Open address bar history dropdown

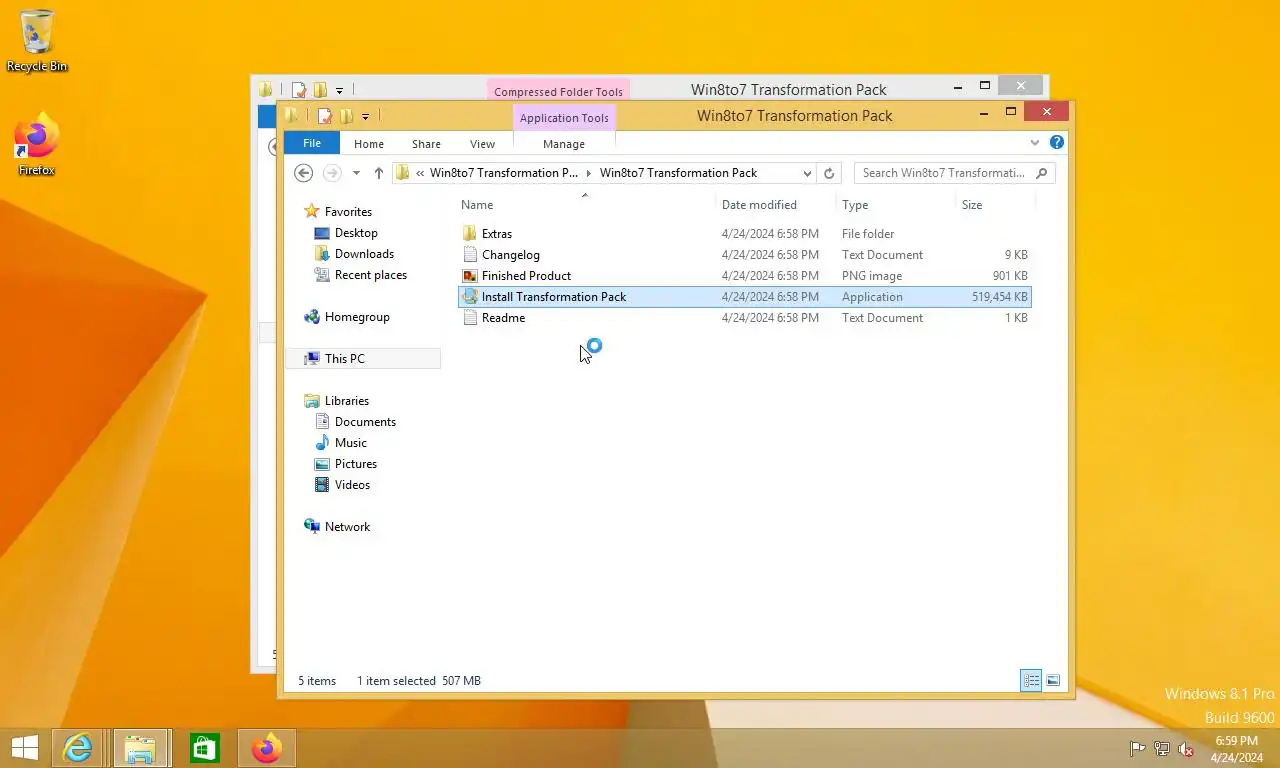pos(807,173)
